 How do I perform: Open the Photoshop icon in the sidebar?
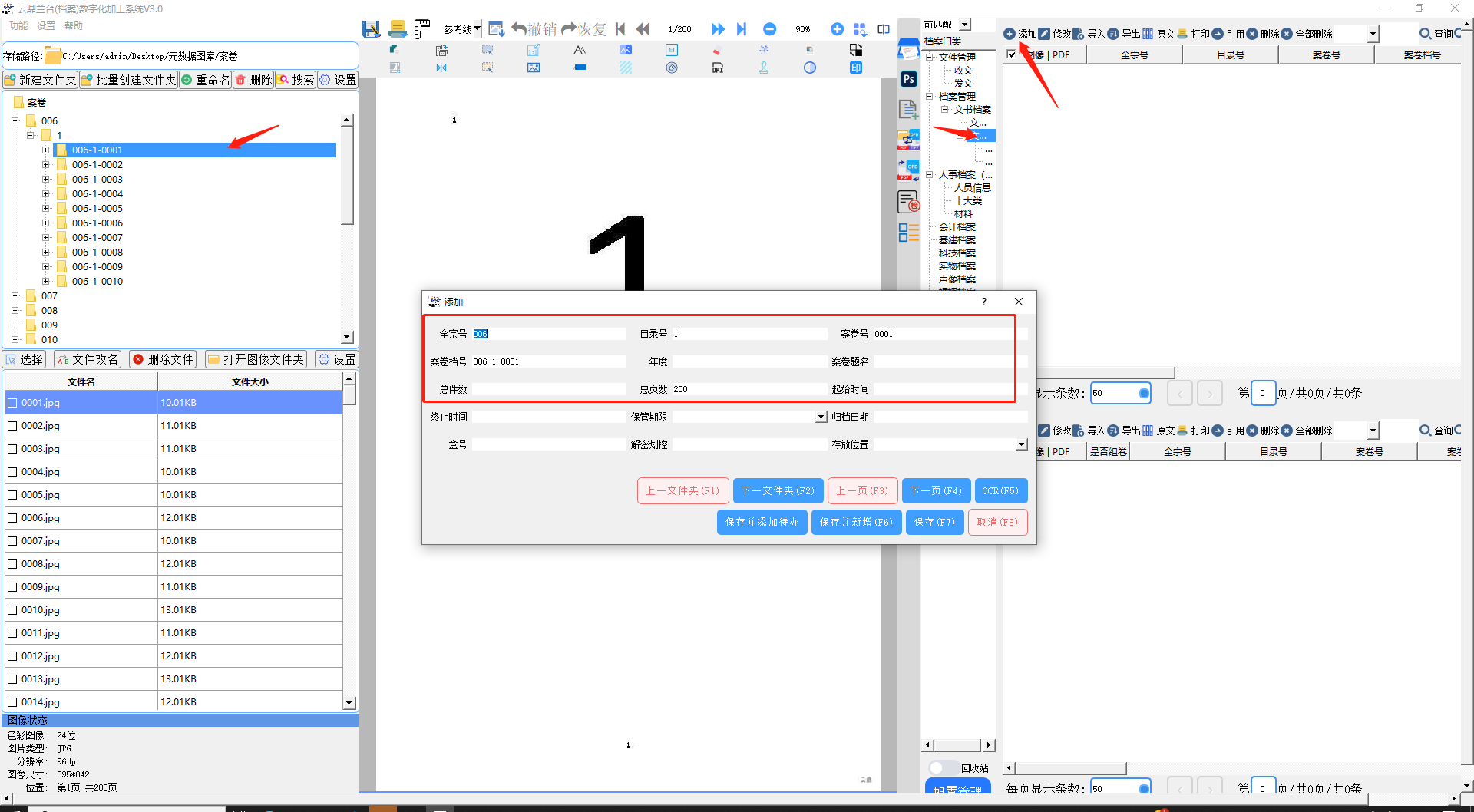[x=909, y=79]
